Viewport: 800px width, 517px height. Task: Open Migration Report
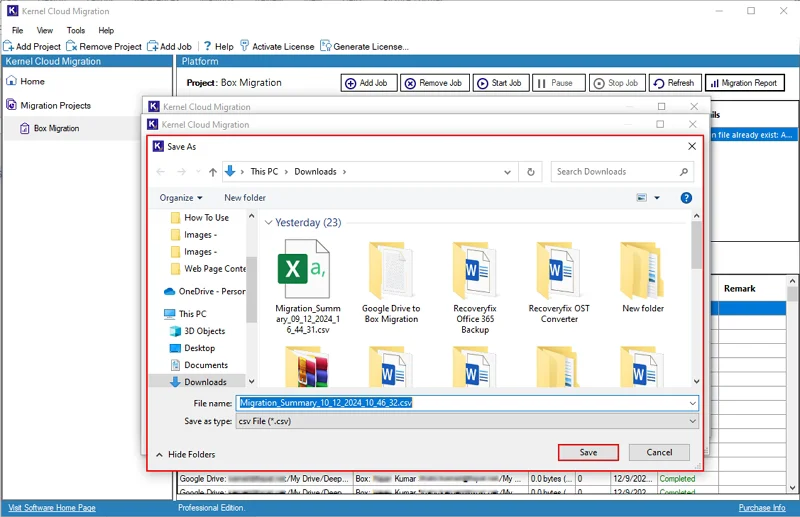click(x=744, y=83)
